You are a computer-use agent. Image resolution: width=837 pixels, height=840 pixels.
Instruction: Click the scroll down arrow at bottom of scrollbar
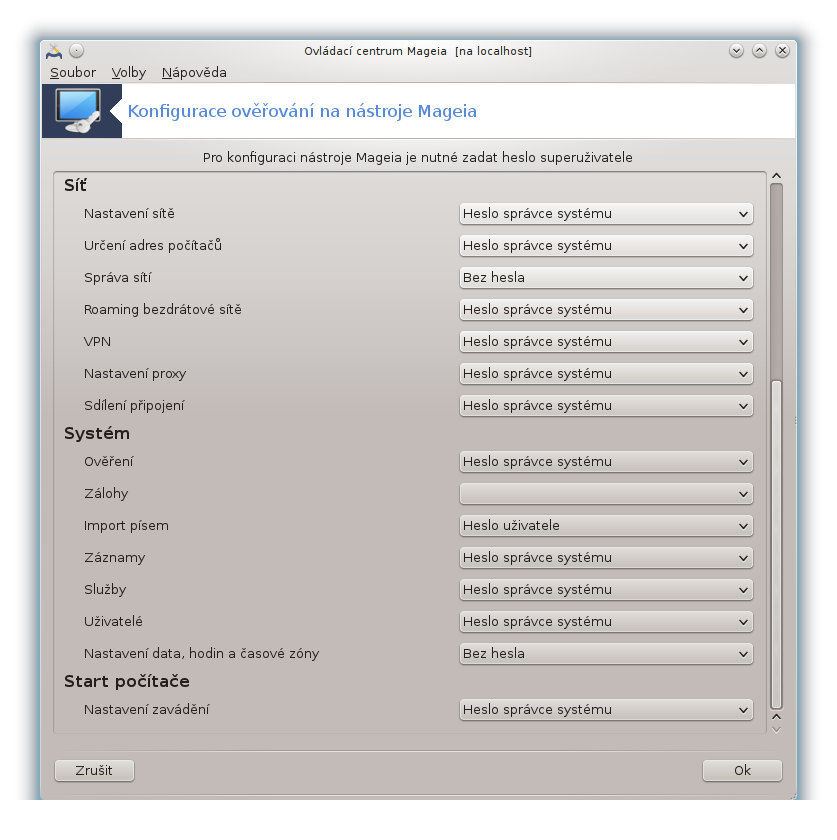pos(776,730)
